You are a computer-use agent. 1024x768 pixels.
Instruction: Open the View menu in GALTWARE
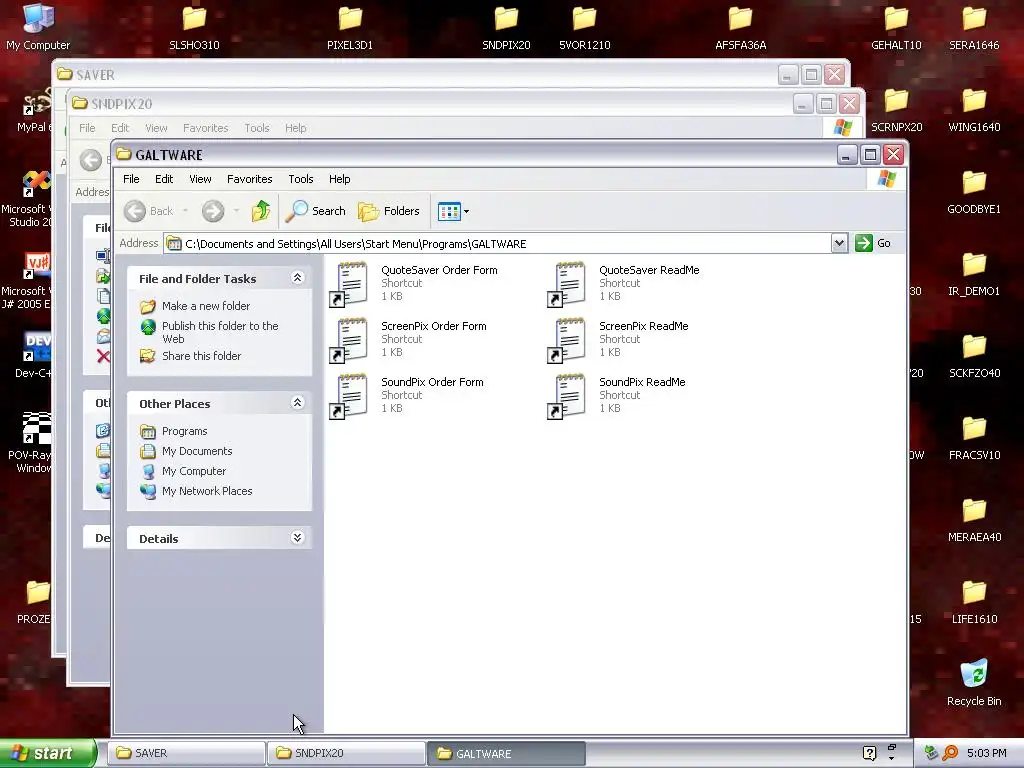point(200,179)
